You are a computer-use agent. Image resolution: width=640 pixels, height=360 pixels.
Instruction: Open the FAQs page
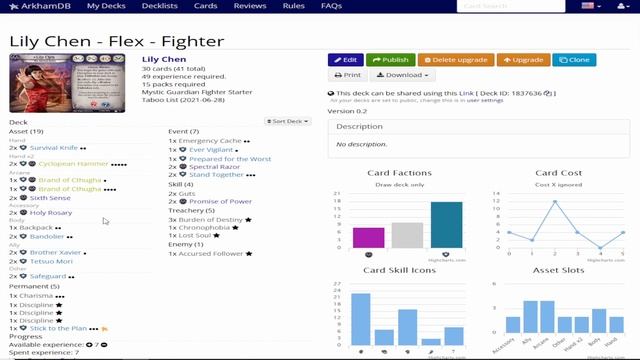[331, 6]
